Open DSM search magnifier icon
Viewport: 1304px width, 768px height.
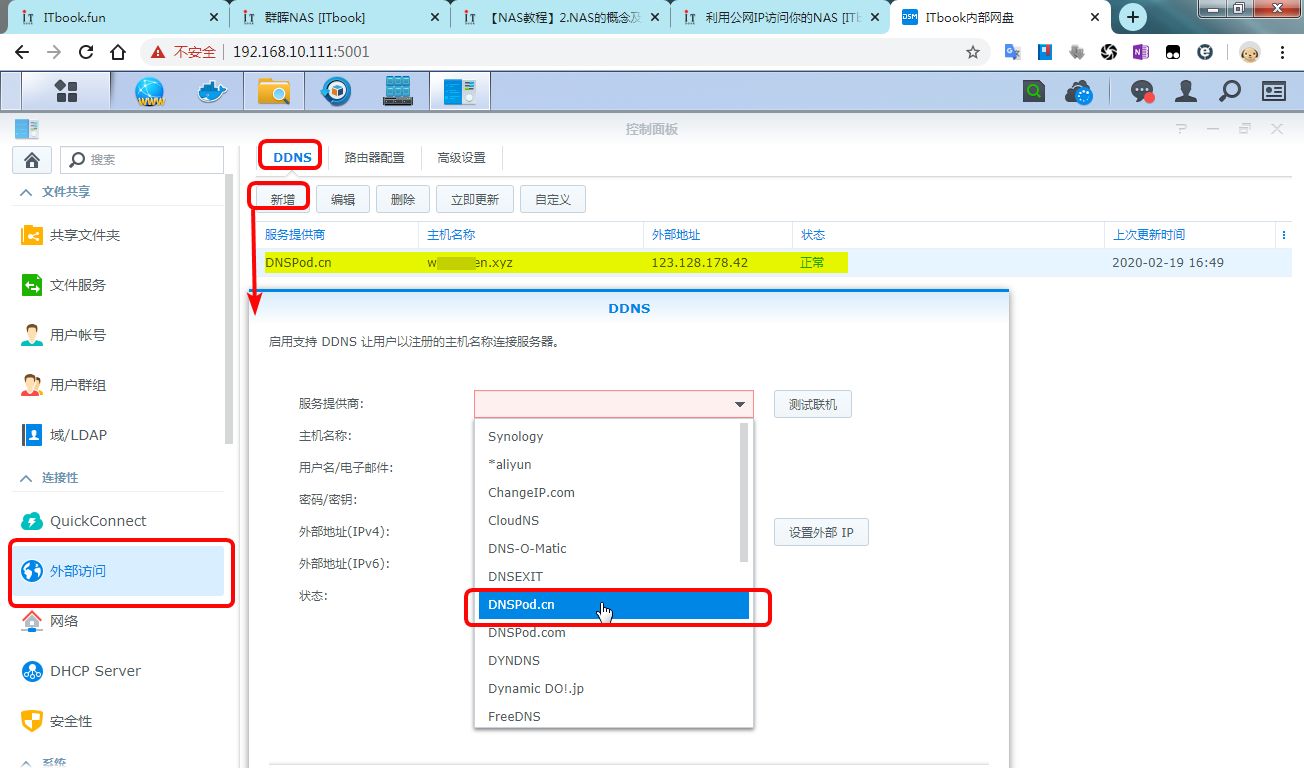[1230, 92]
